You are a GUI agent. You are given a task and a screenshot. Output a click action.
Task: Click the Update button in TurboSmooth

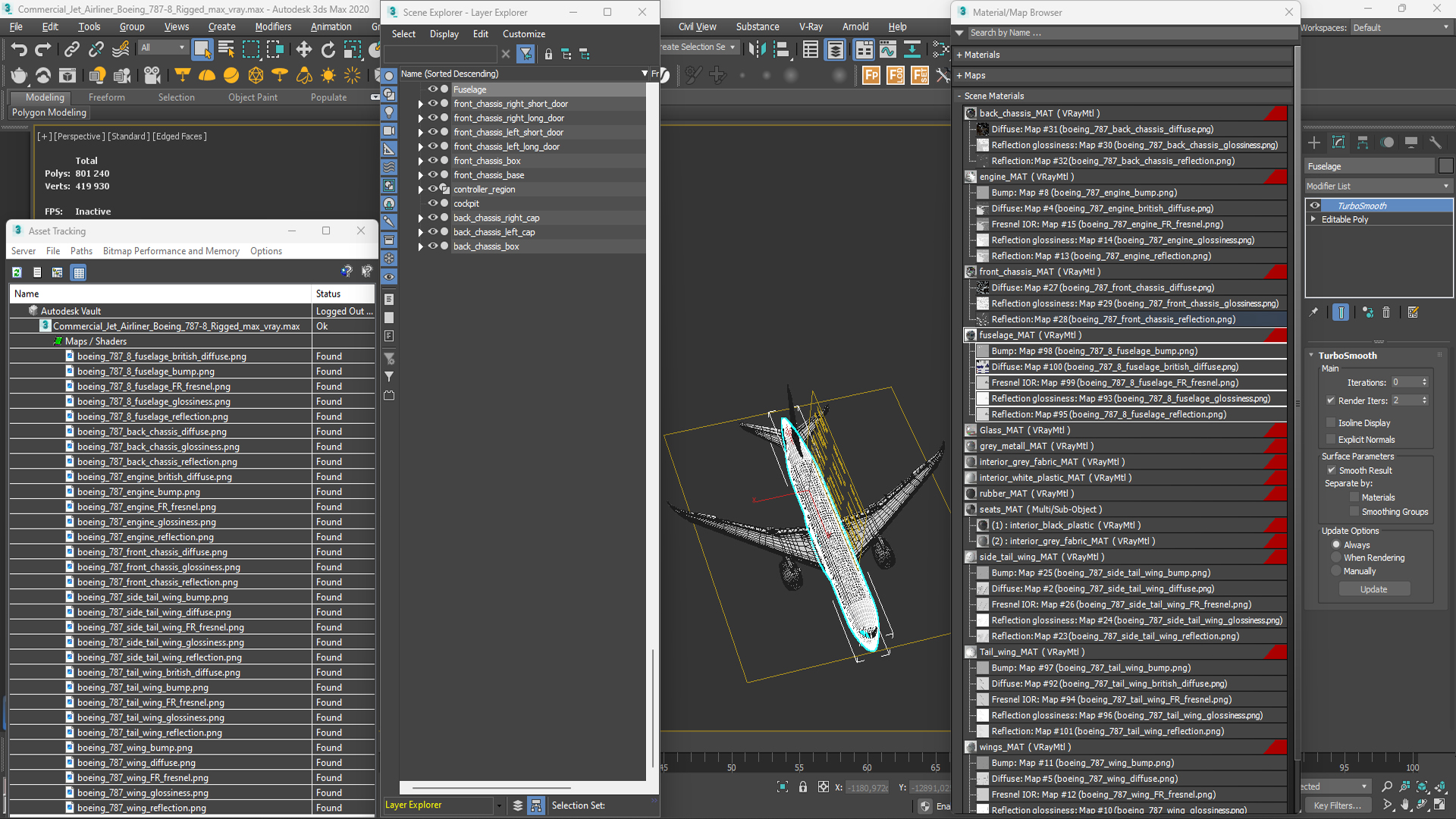(1374, 589)
